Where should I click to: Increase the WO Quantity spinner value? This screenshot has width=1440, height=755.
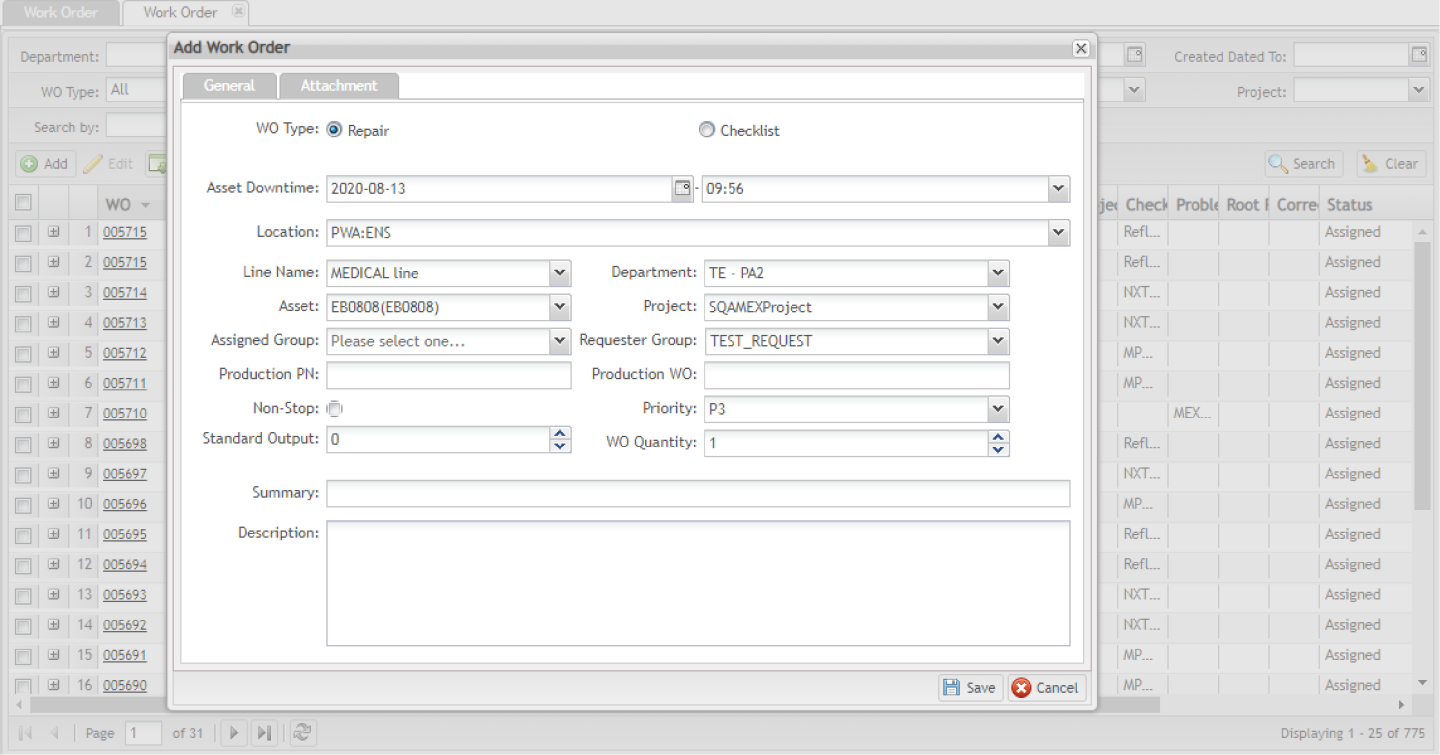pyautogui.click(x=998, y=436)
